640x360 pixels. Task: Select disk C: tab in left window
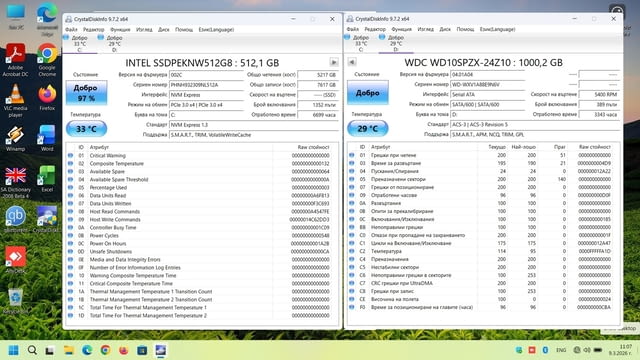pyautogui.click(x=80, y=43)
